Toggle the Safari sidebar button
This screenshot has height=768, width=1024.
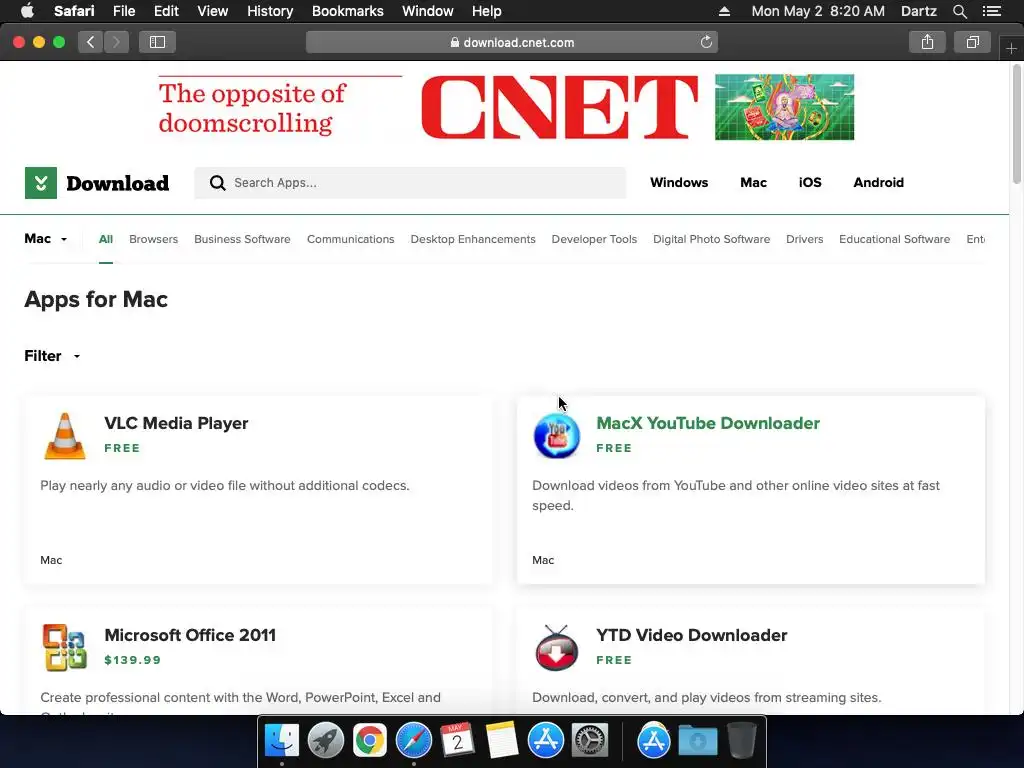157,42
